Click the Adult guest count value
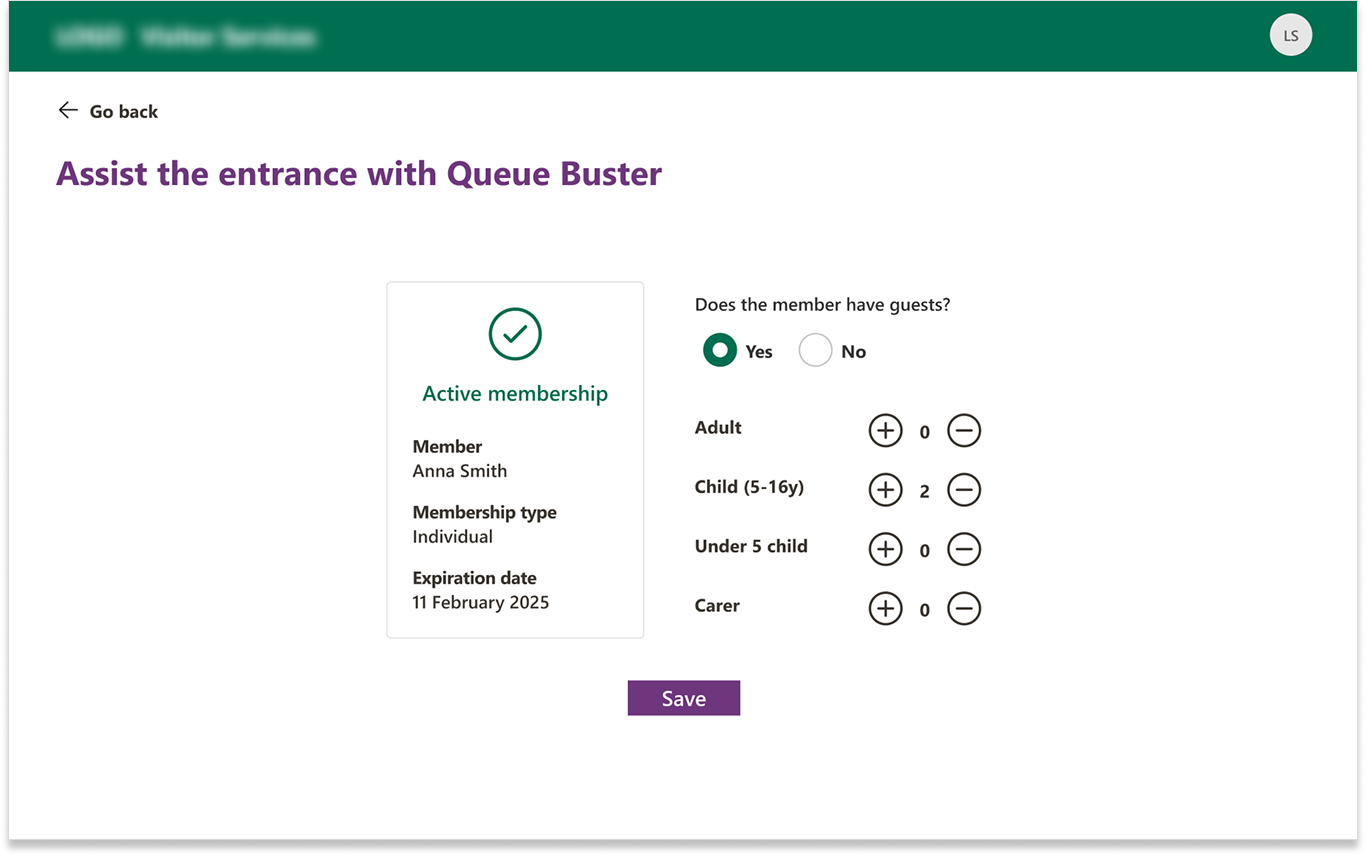Viewport: 1366px width, 856px height. [925, 432]
